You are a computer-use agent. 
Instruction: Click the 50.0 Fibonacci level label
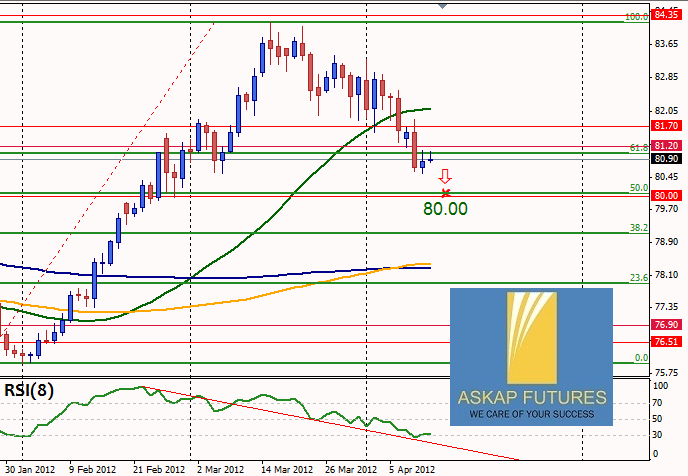click(638, 187)
